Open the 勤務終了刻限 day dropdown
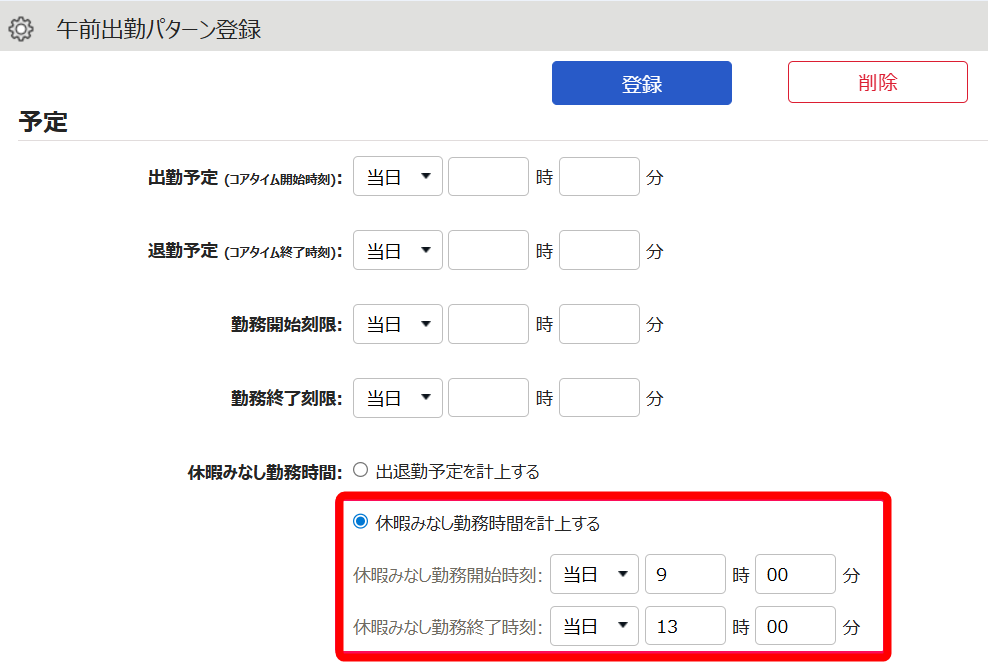The image size is (988, 667). point(398,397)
